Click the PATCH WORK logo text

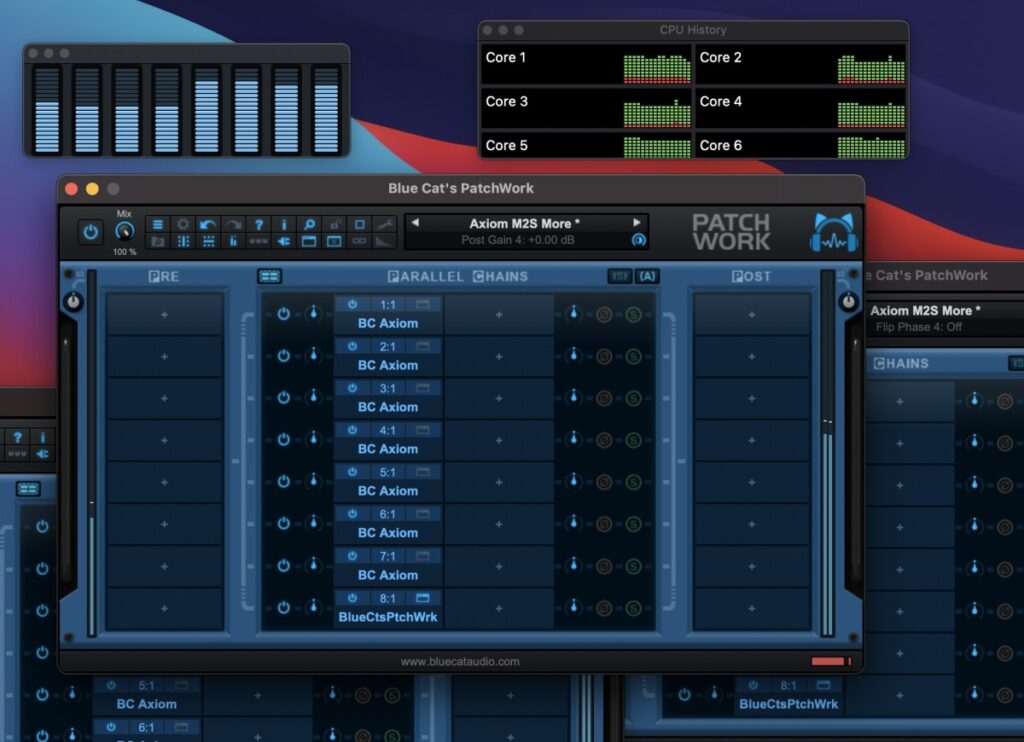[731, 232]
